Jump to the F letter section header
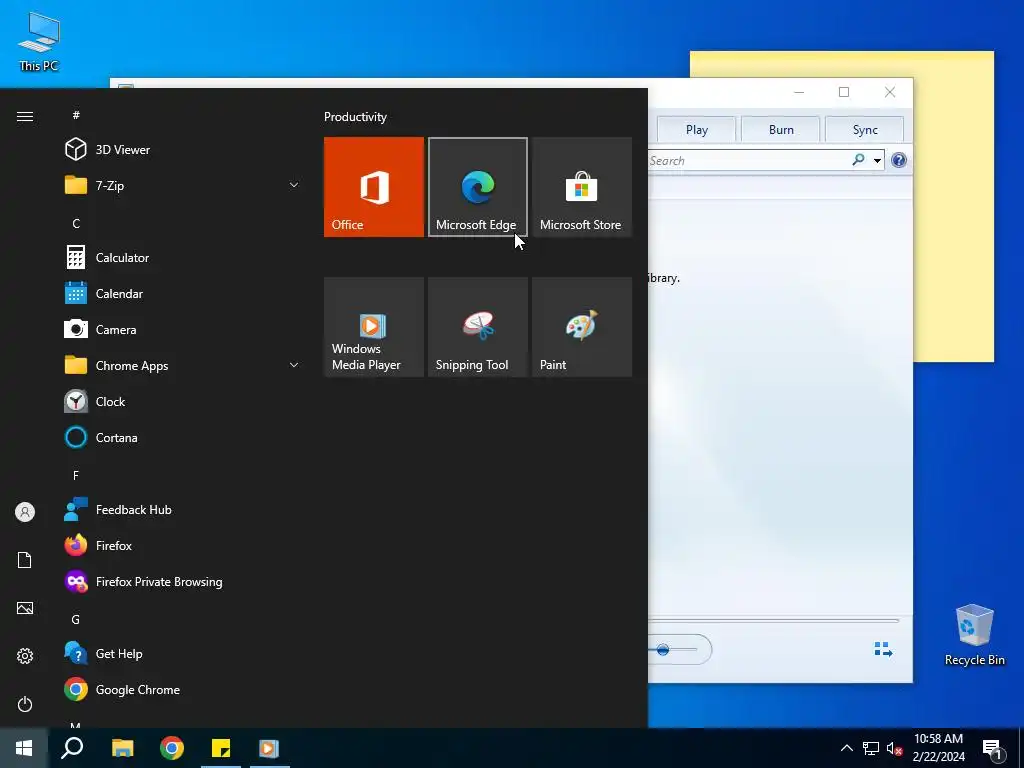Image resolution: width=1024 pixels, height=768 pixels. tap(76, 475)
